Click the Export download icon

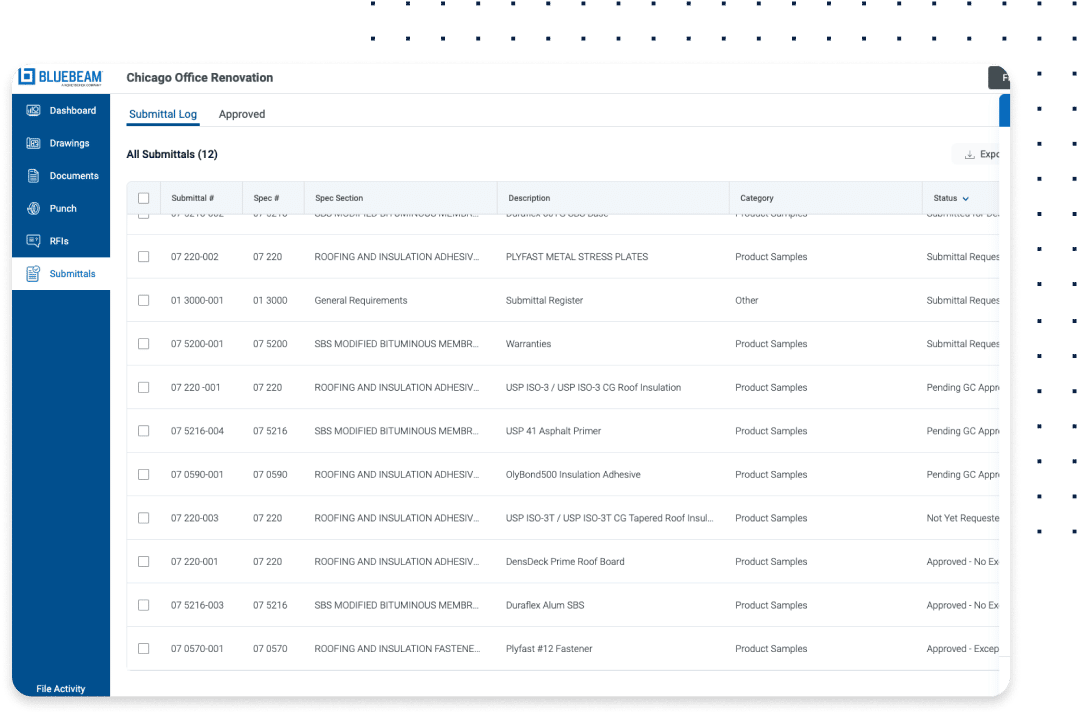click(x=969, y=155)
